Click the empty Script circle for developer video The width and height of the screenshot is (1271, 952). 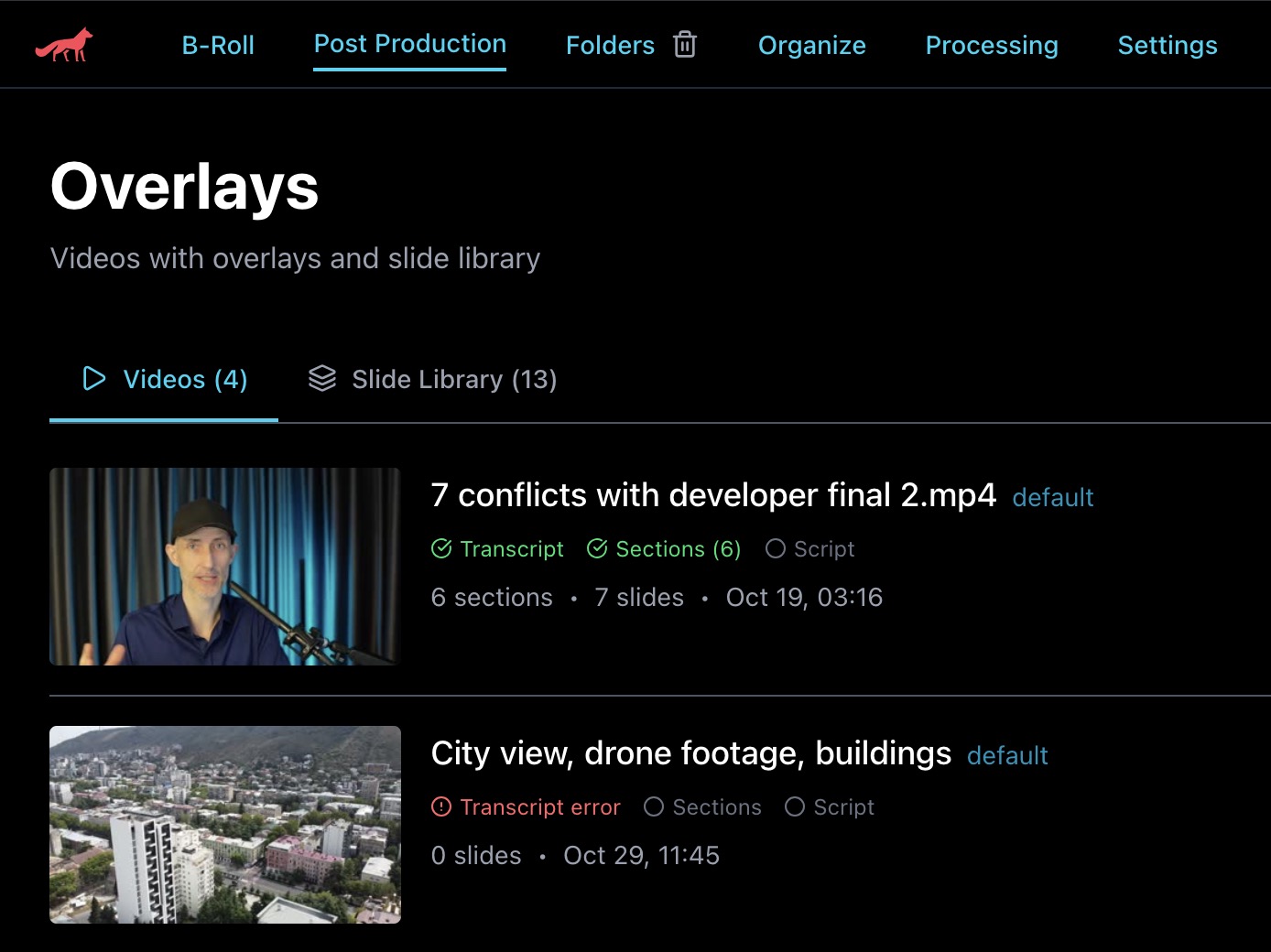pyautogui.click(x=776, y=548)
